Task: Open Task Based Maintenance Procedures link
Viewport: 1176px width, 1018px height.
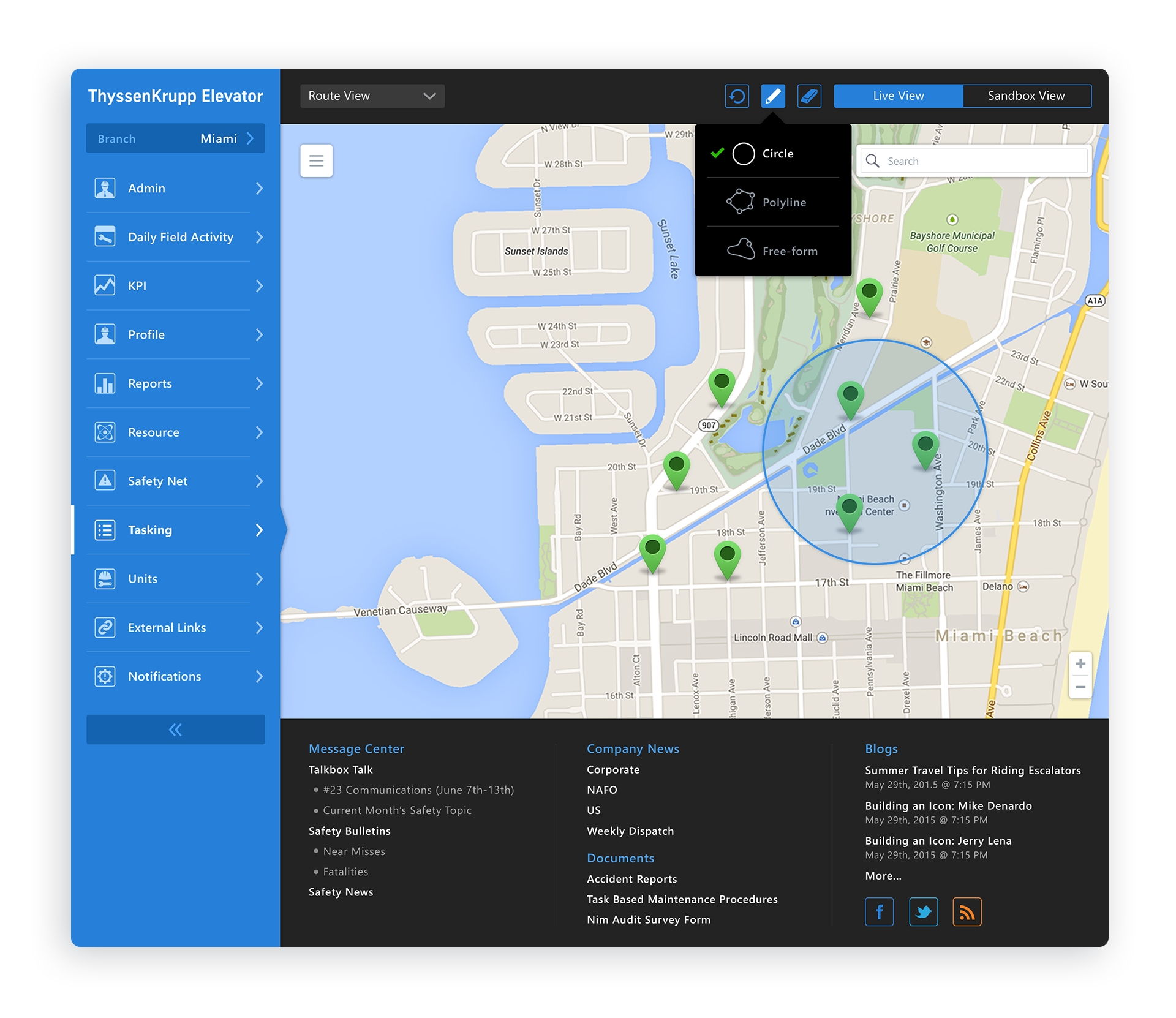Action: [x=682, y=900]
